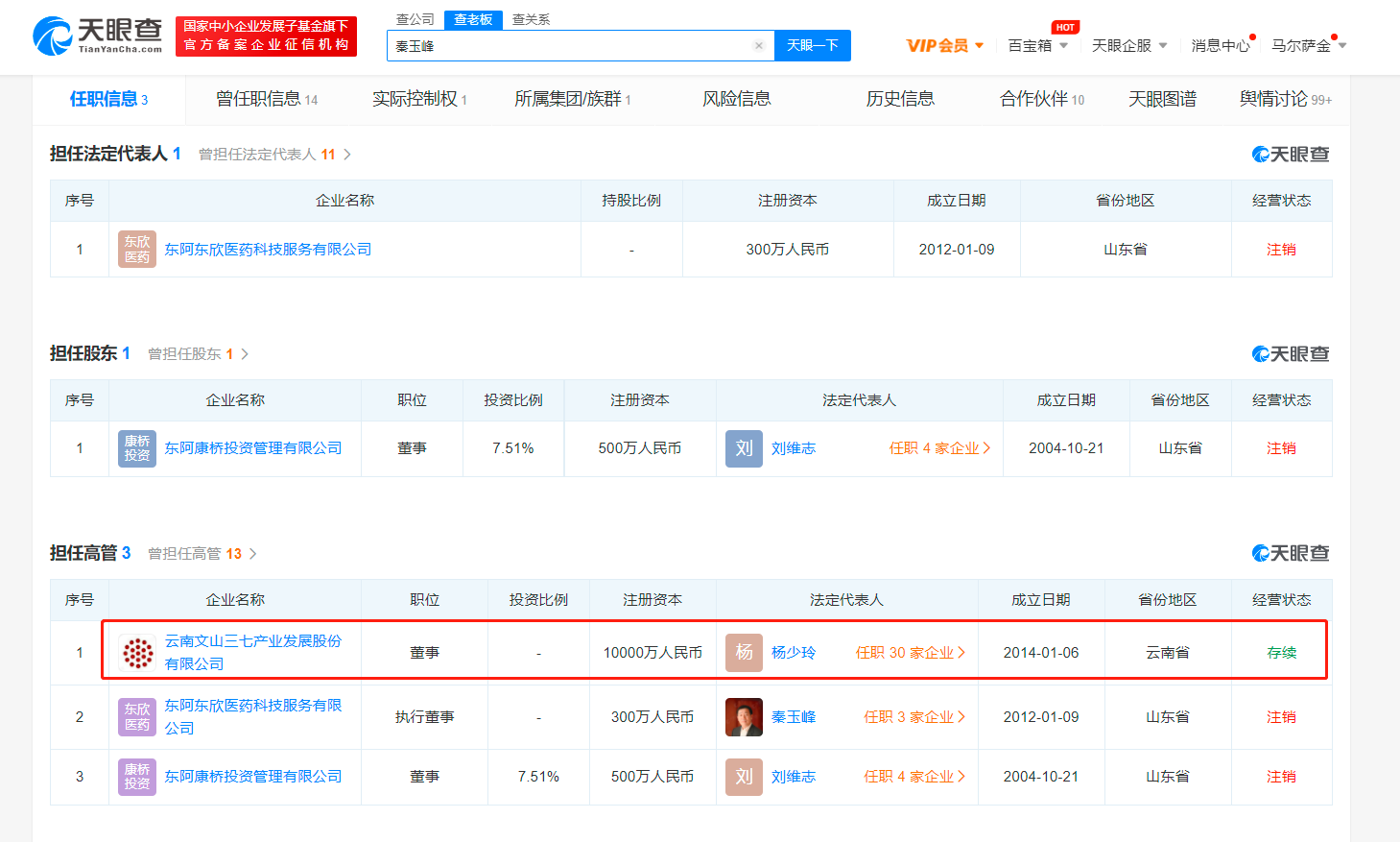Click the TianYanCha logo

coord(97,36)
